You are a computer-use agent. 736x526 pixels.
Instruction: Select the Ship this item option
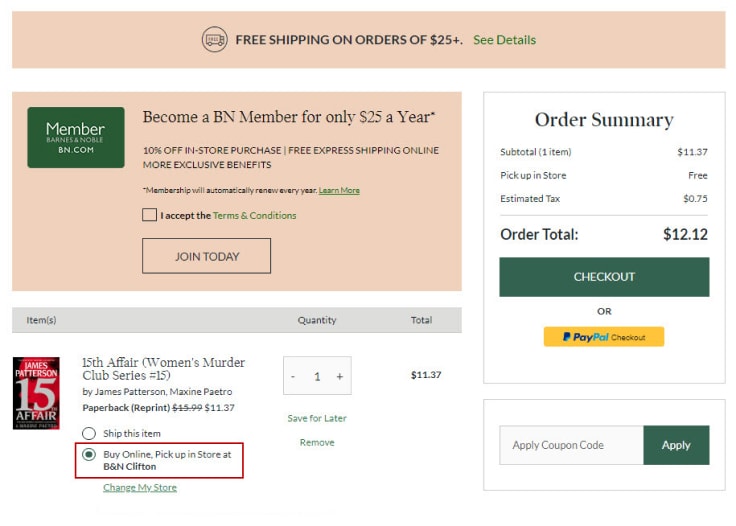pyautogui.click(x=89, y=433)
